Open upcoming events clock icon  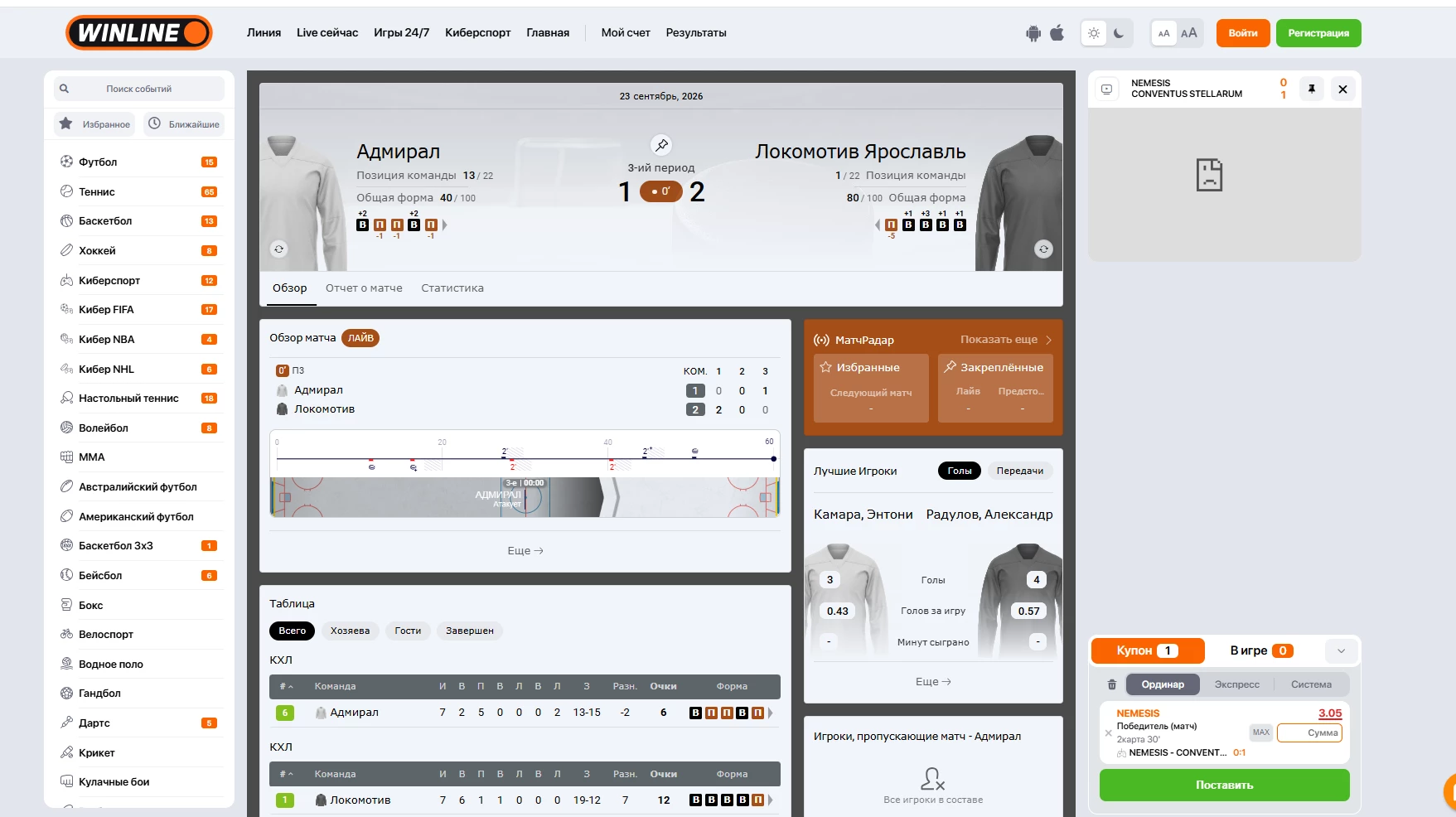coord(154,123)
